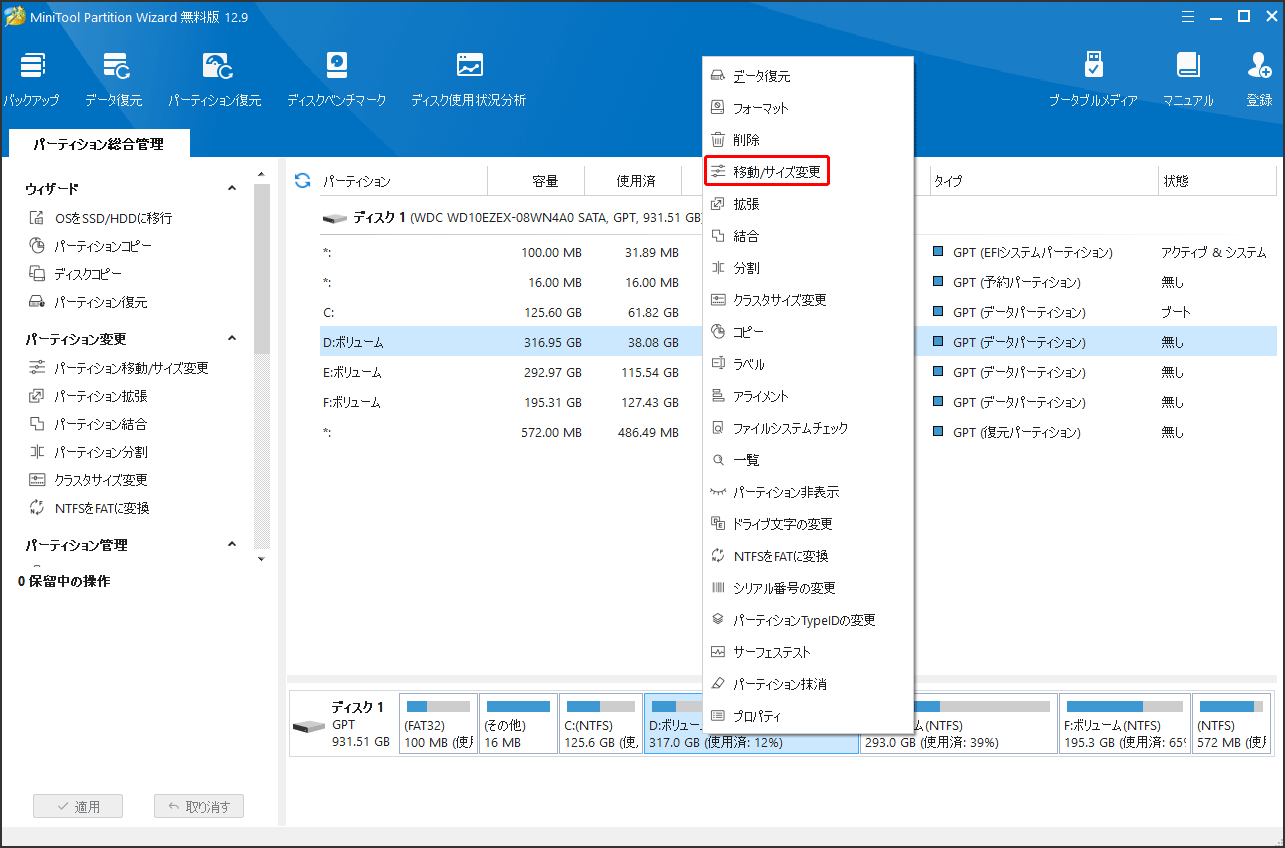Open the バックアップ toolbar tool

point(32,80)
